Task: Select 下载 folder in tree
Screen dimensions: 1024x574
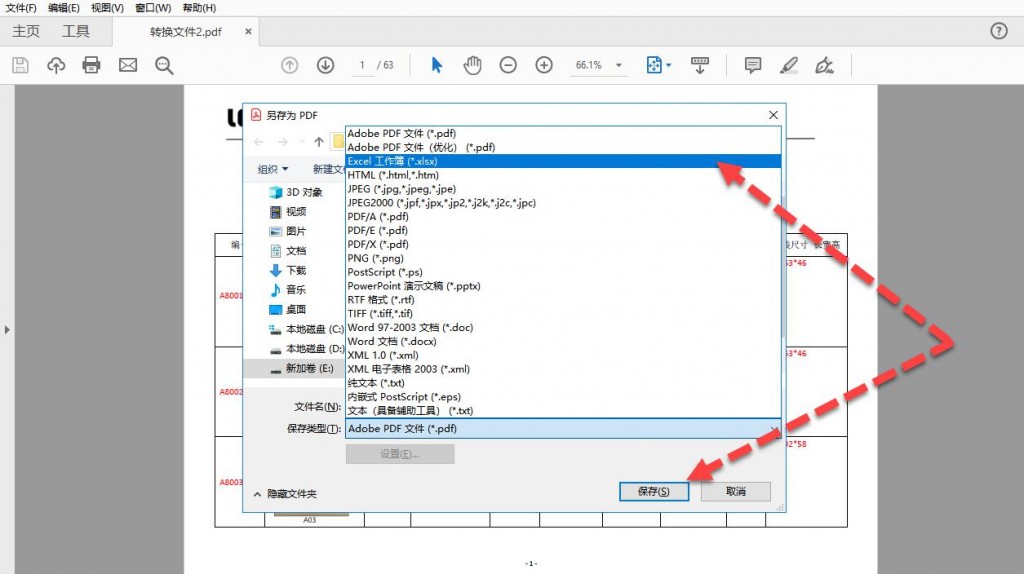Action: point(288,270)
